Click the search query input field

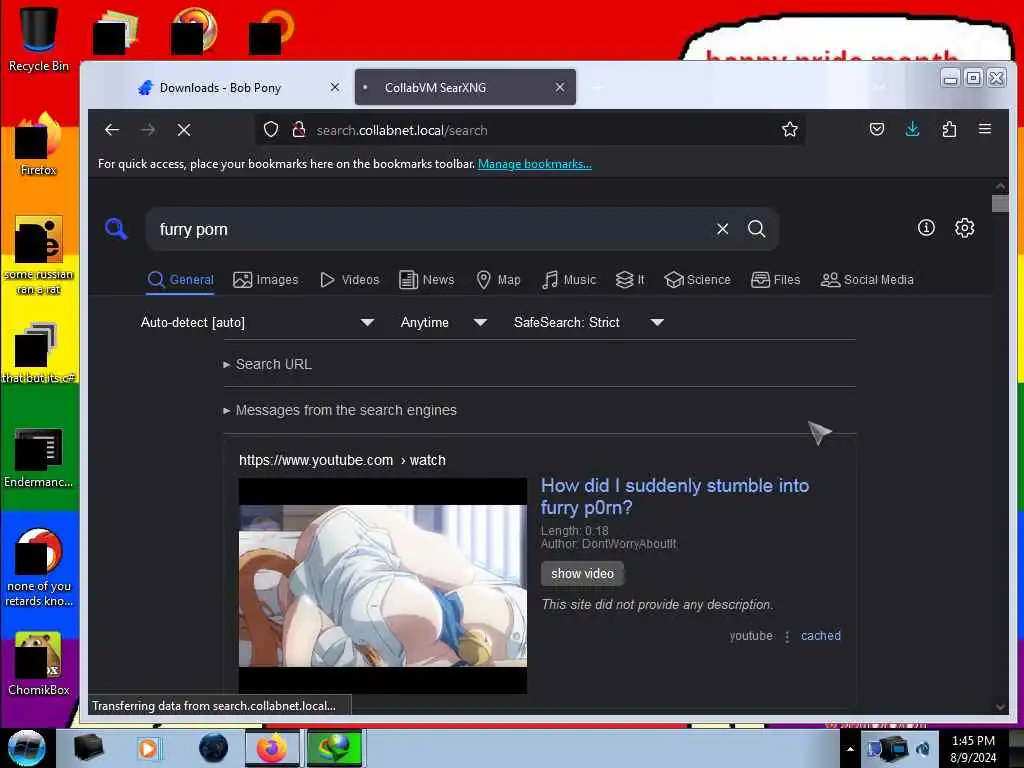(x=431, y=229)
